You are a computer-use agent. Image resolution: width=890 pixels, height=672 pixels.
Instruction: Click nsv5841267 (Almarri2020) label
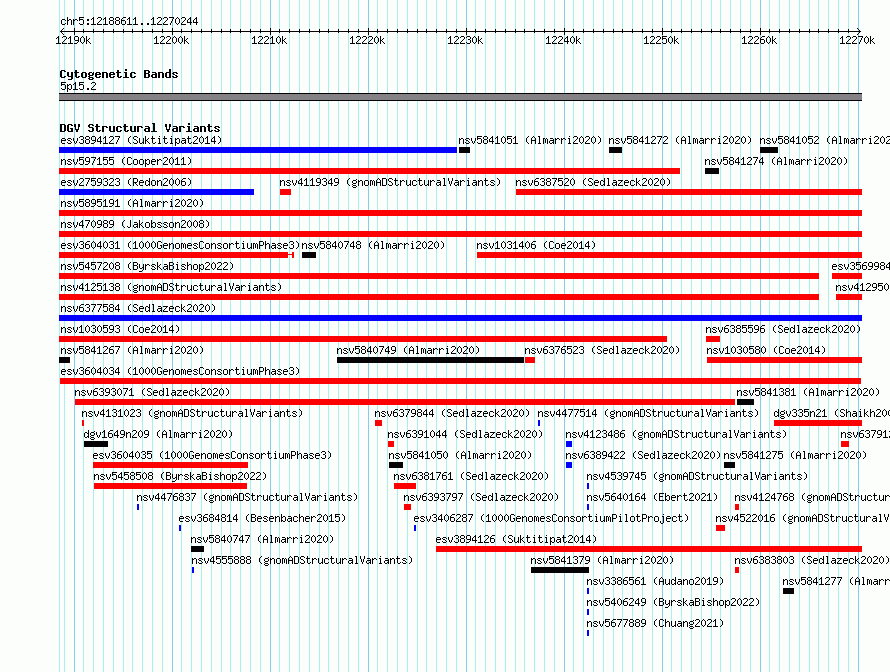(132, 350)
